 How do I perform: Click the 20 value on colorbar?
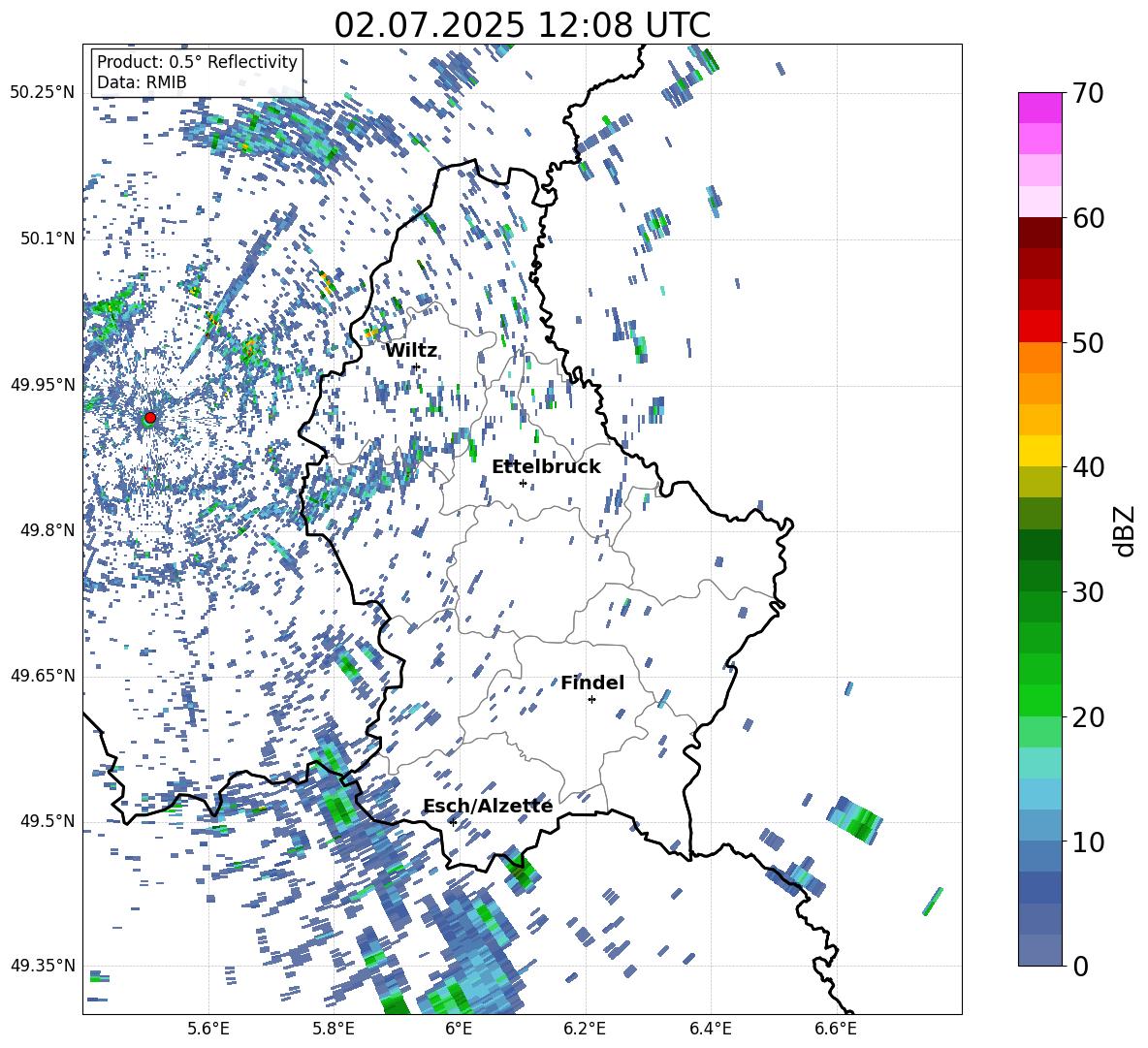pyautogui.click(x=1087, y=717)
